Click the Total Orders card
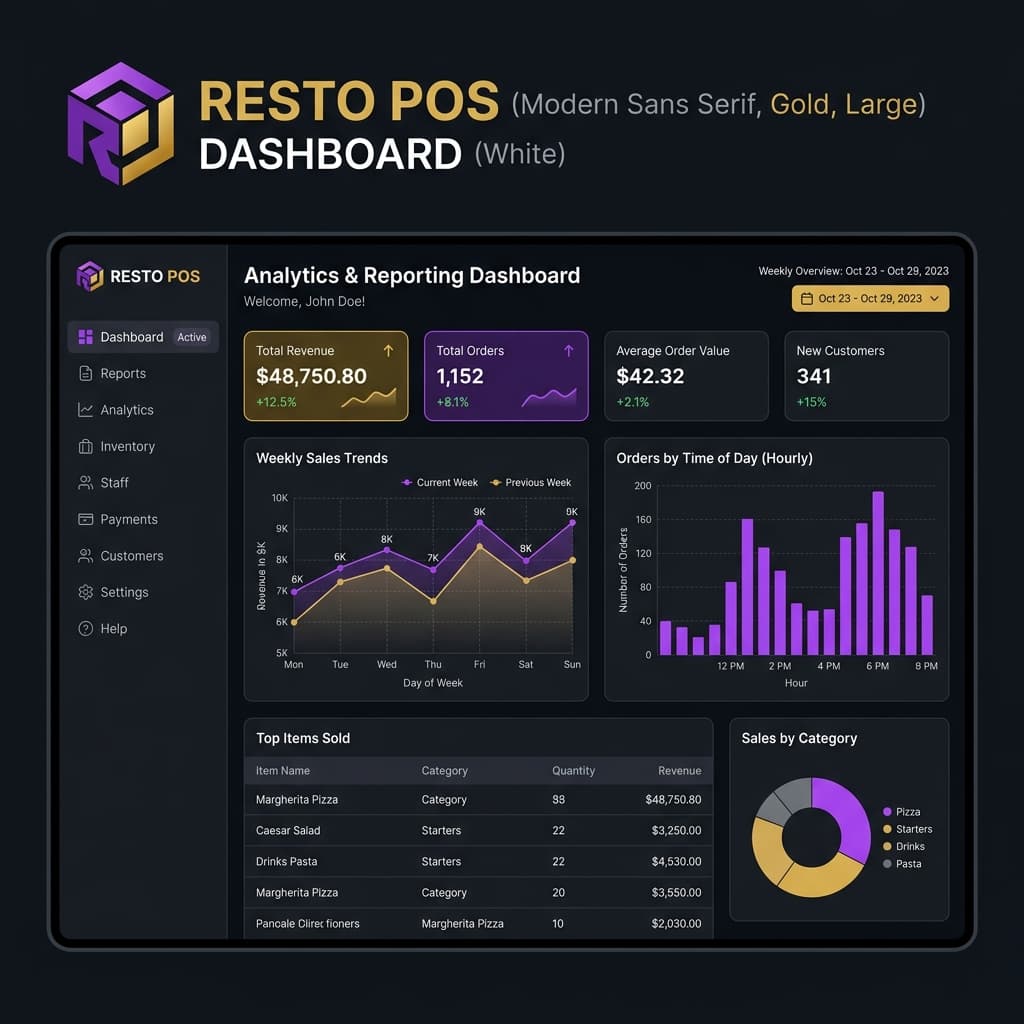The height and width of the screenshot is (1024, 1024). [x=506, y=376]
